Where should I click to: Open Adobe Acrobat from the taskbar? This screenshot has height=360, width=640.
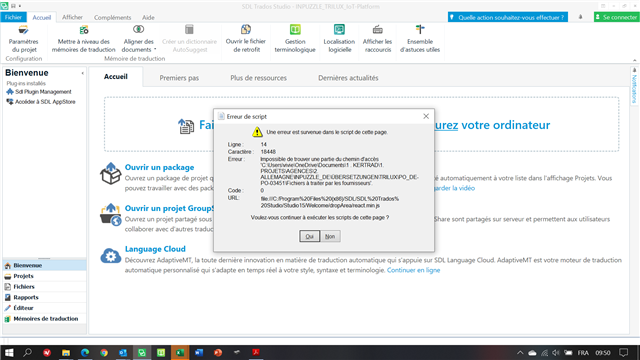pos(256,352)
